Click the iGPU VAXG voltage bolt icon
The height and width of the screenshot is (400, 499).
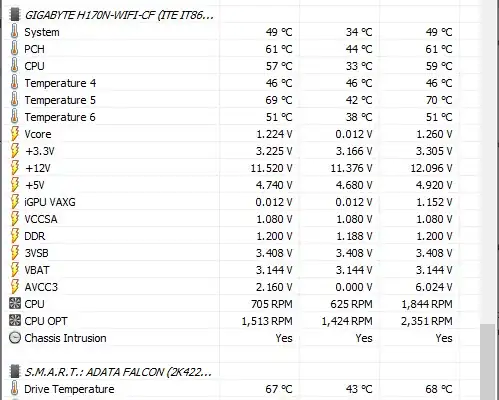[x=14, y=202]
